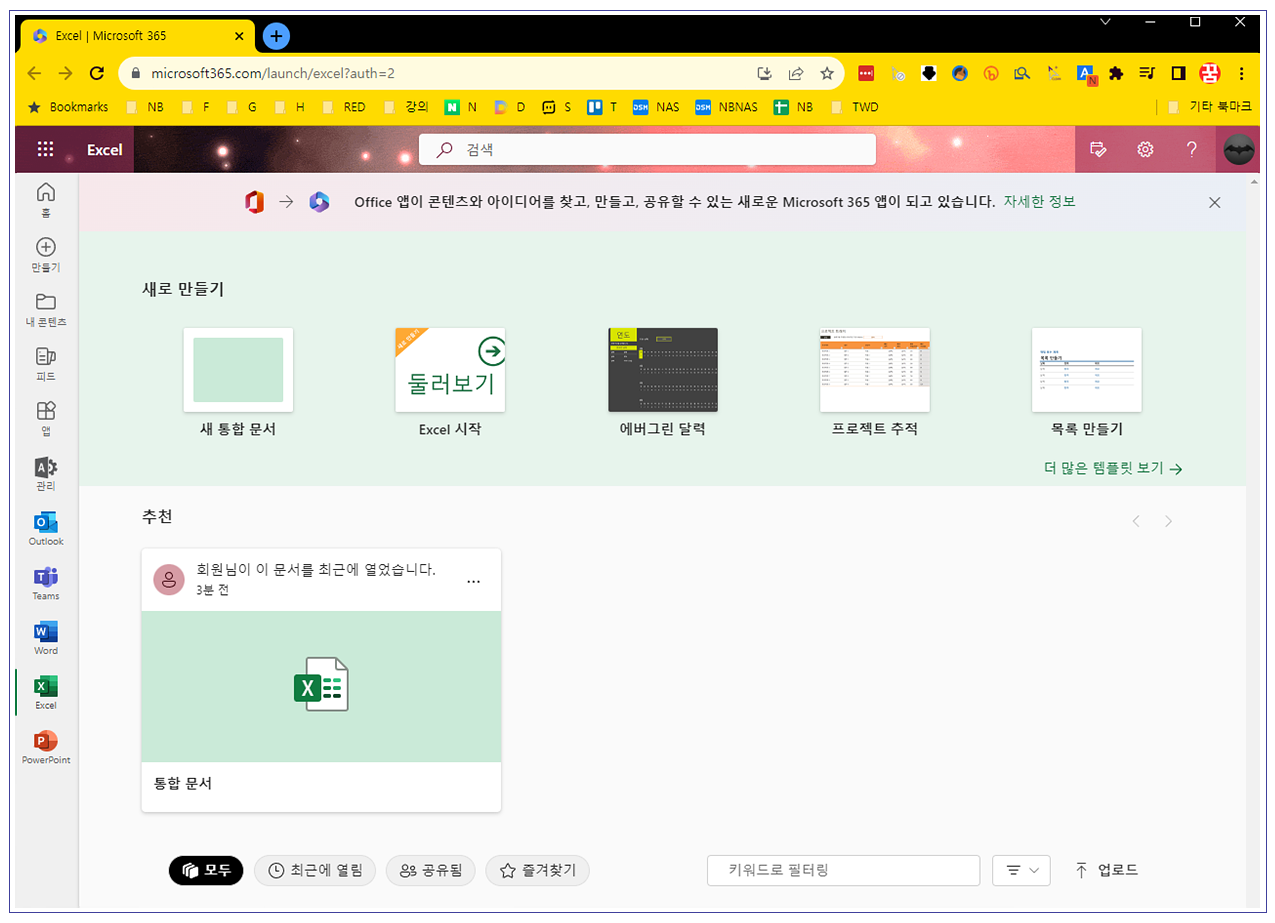
Task: Open the Bookmarks folder in bookmarks bar
Action: tap(68, 107)
